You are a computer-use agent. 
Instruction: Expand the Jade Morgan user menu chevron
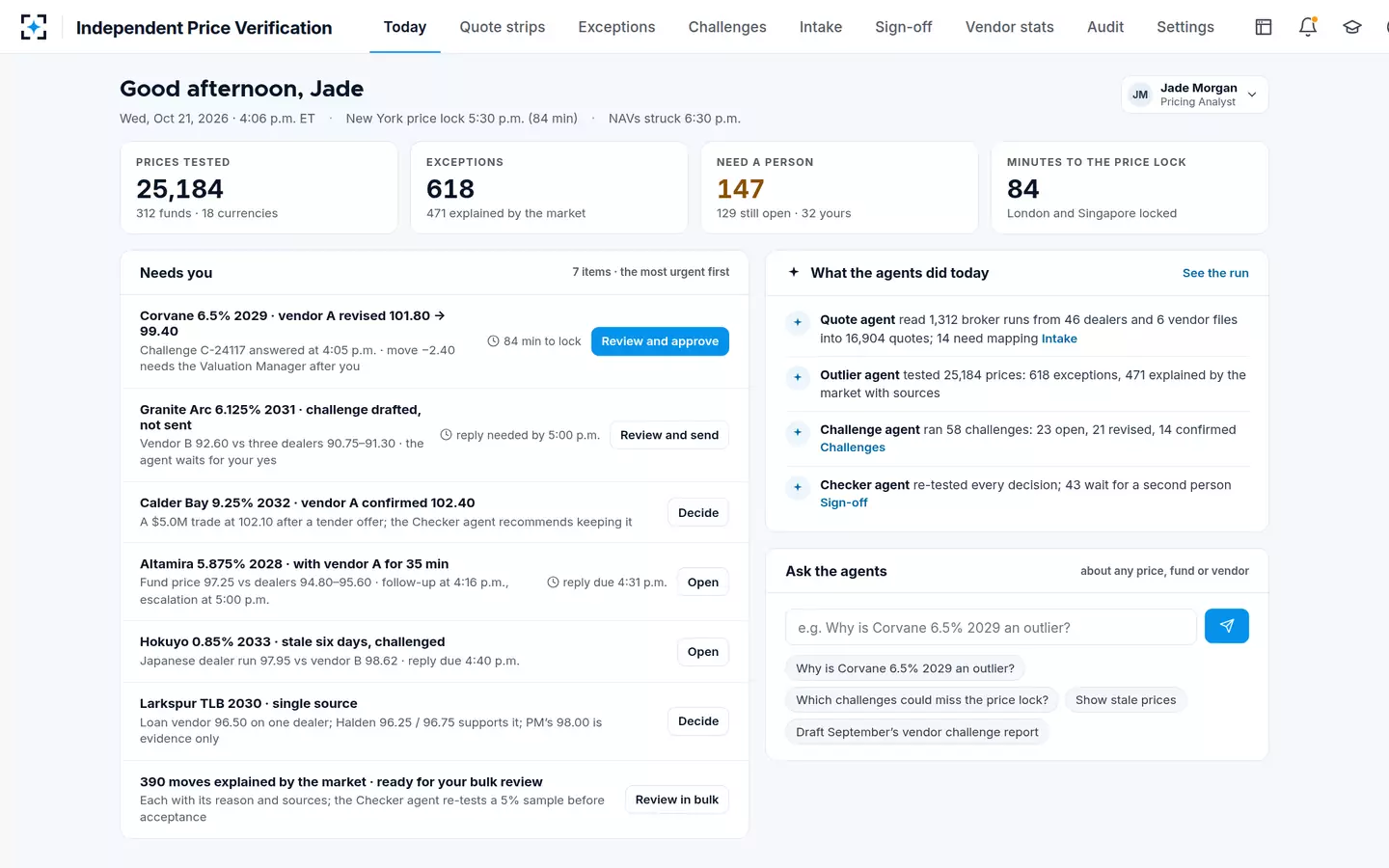point(1252,95)
